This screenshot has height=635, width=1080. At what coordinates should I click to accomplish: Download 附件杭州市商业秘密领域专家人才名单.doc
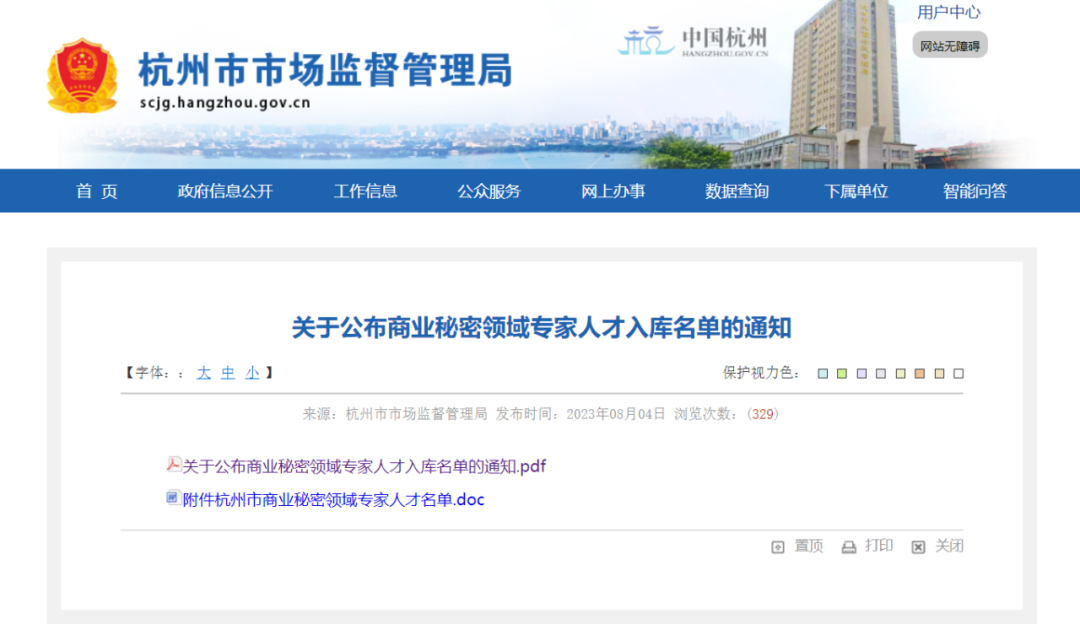click(x=333, y=499)
